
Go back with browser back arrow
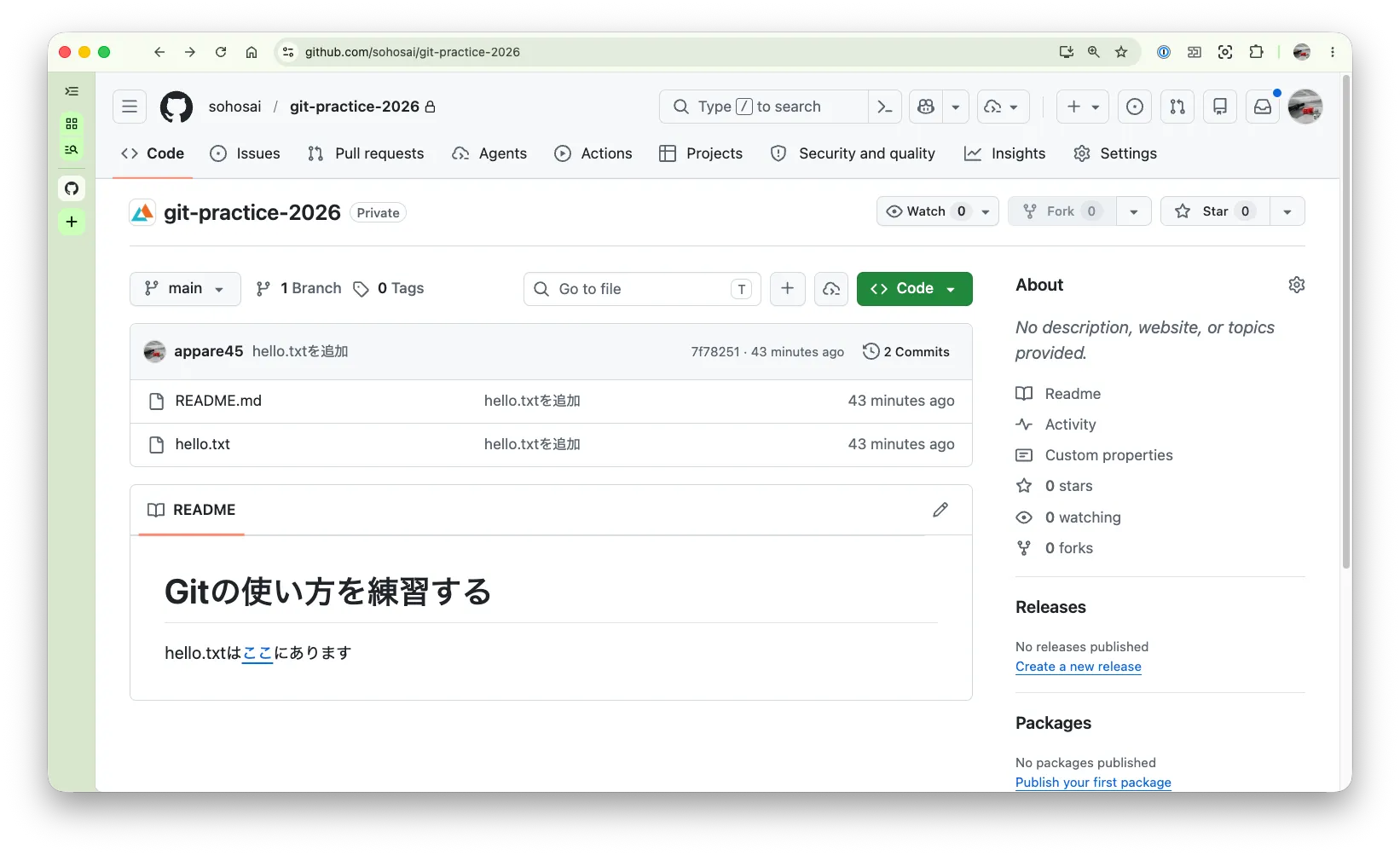(159, 52)
